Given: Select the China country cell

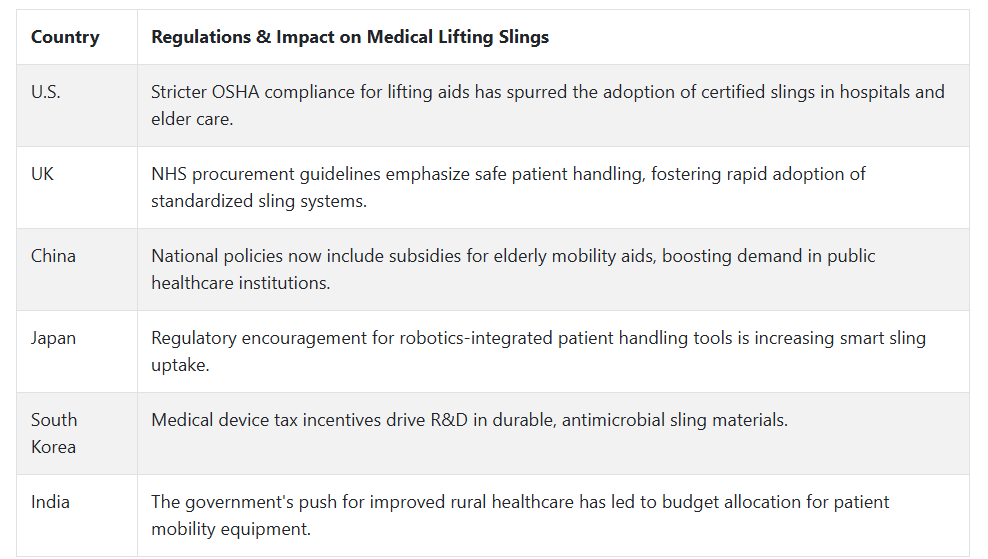Looking at the screenshot, I should coord(77,269).
